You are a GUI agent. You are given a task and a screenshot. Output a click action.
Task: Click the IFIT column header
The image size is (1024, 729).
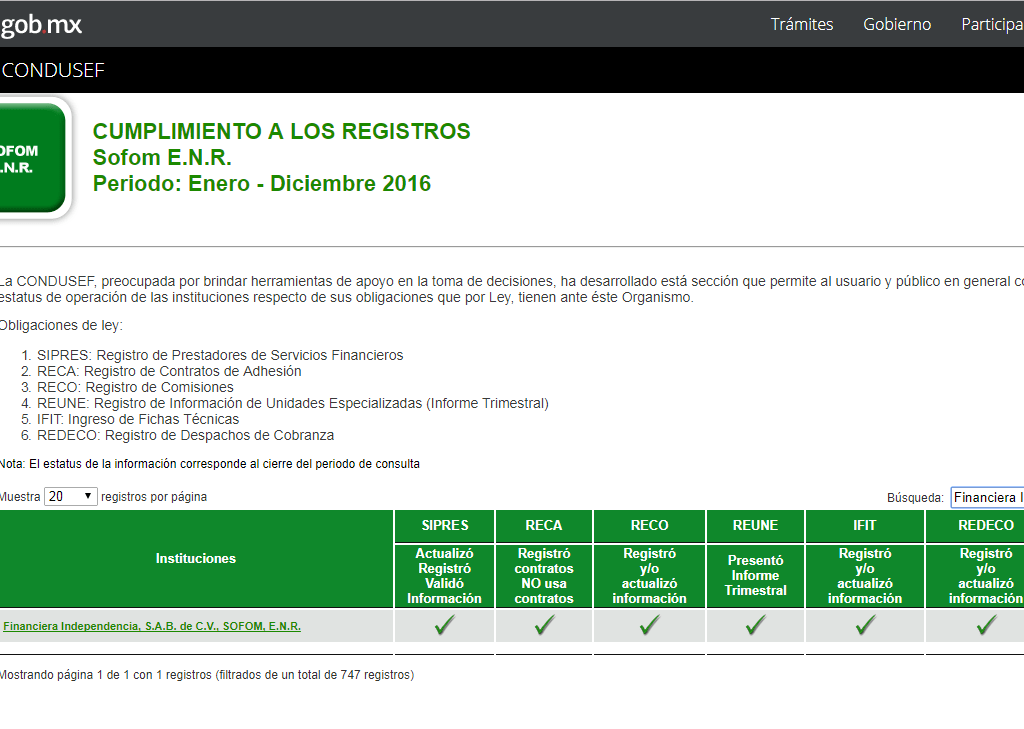coord(865,525)
